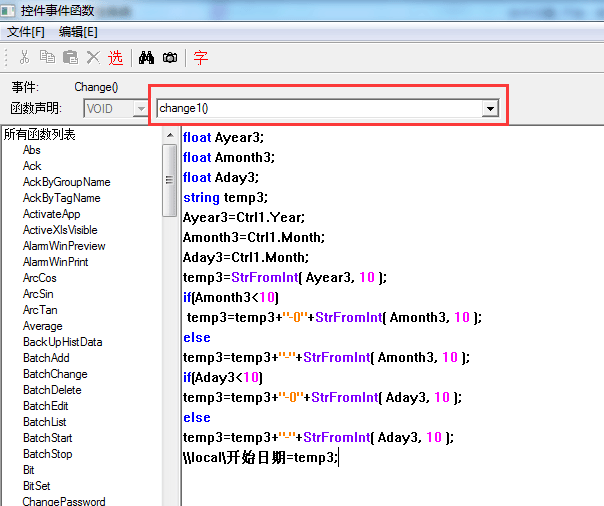Expand the change1() function name dropdown

coord(490,108)
